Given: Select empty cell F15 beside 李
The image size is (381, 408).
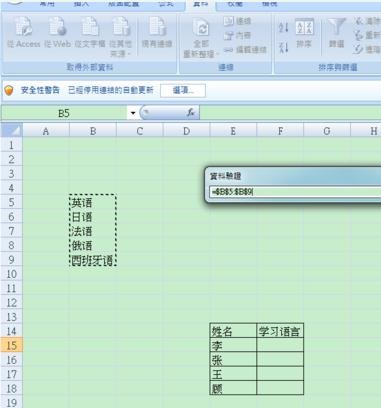Looking at the screenshot, I should point(280,345).
